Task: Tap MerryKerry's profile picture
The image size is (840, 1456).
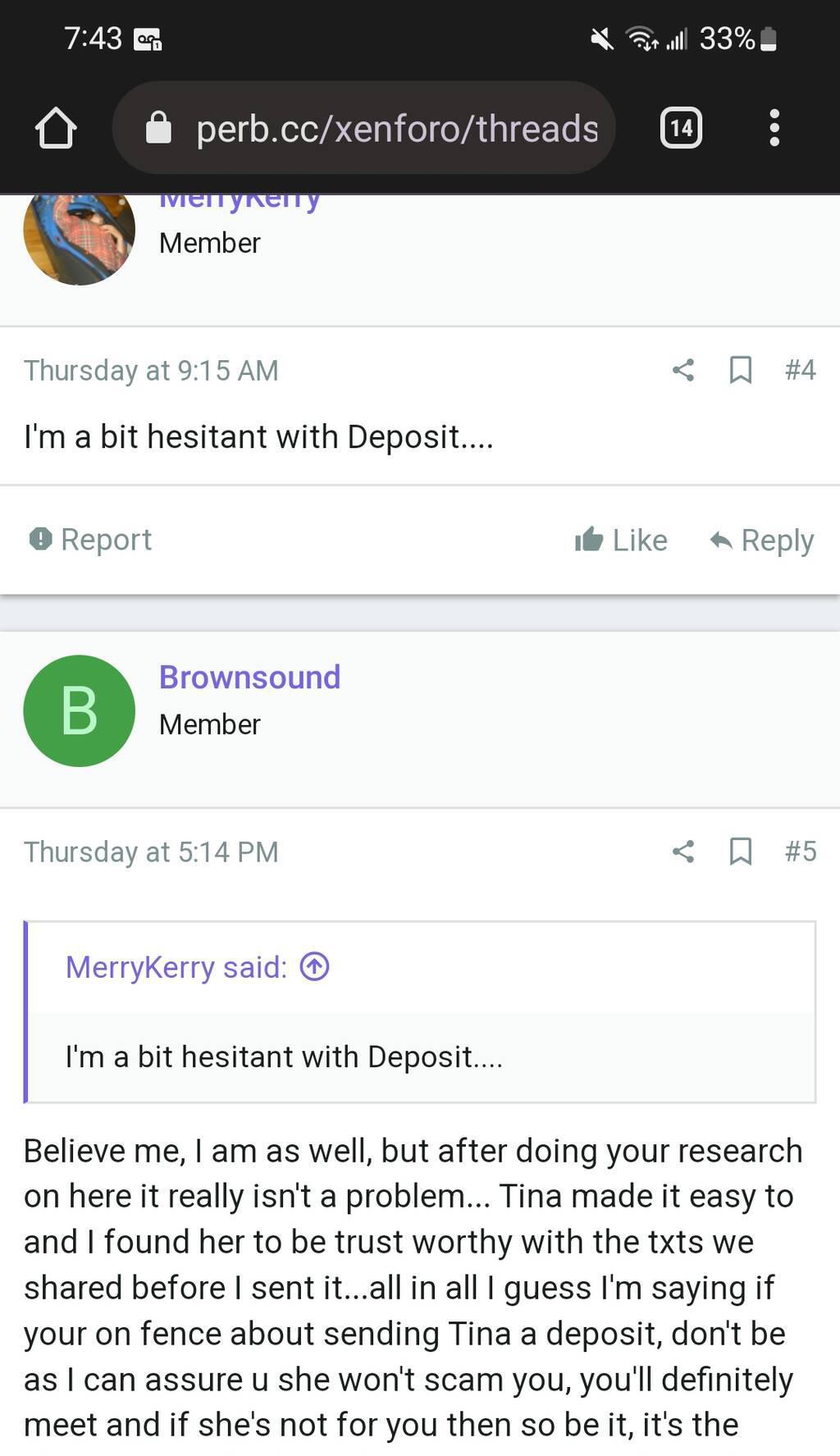Action: (79, 238)
